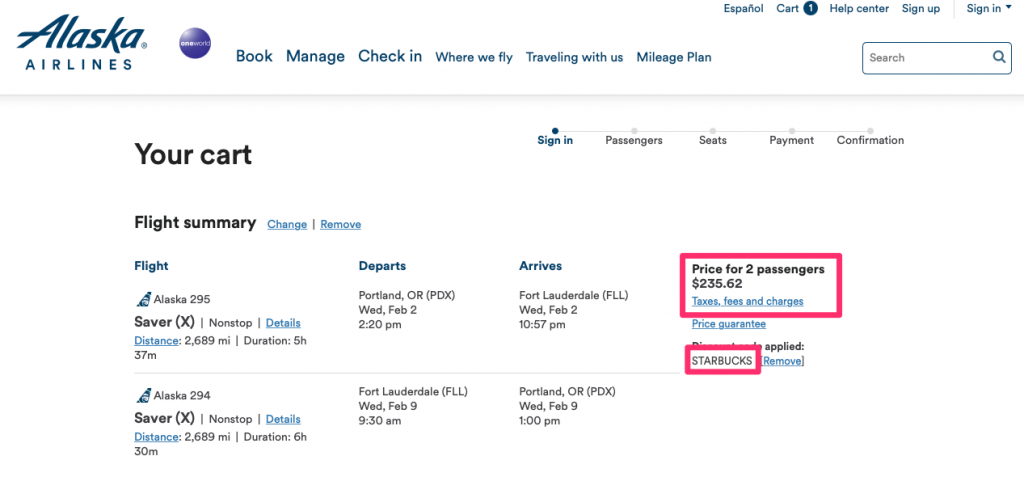The image size is (1024, 477).
Task: Remove the STARBUCKS discount code
Action: click(783, 361)
